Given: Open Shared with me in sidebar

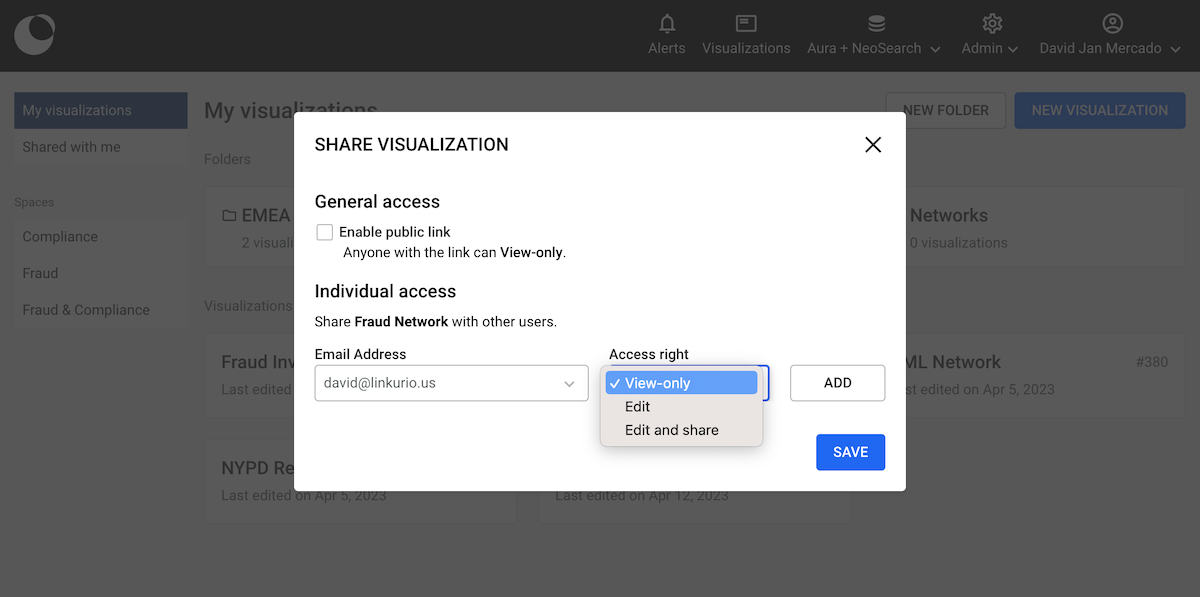Looking at the screenshot, I should click(x=72, y=147).
